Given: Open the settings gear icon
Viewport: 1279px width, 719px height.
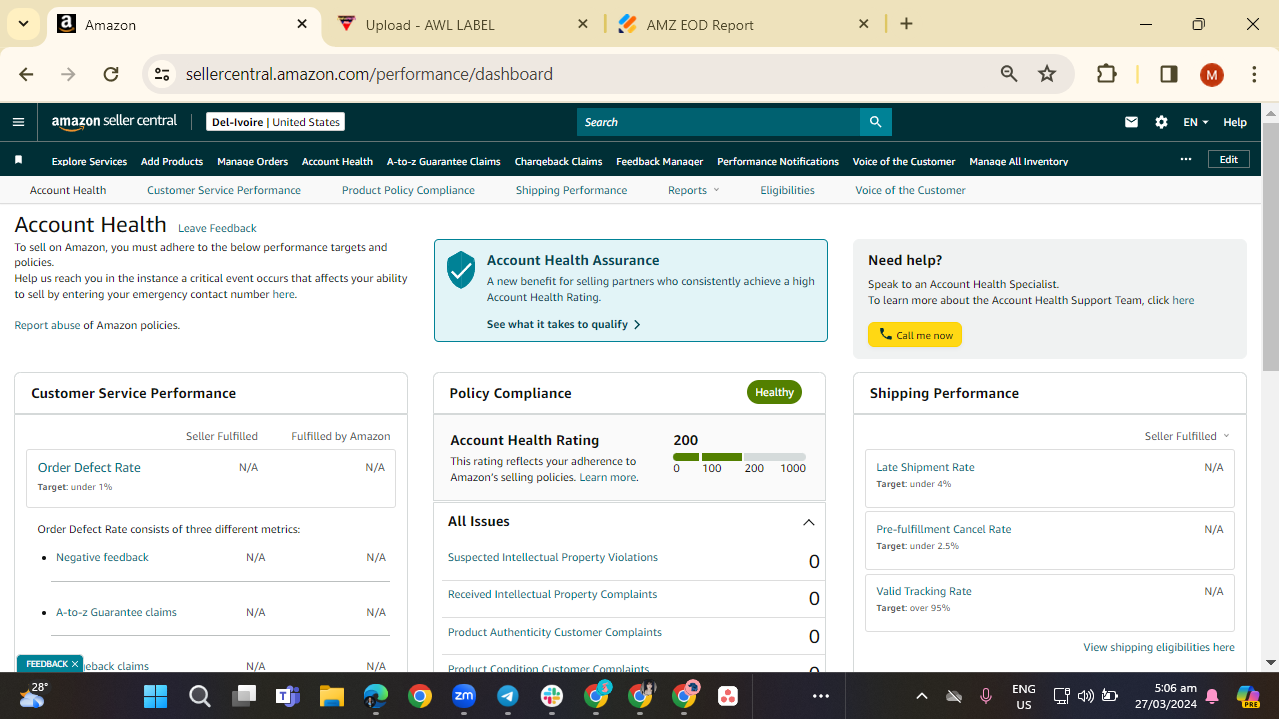Looking at the screenshot, I should tap(1161, 122).
